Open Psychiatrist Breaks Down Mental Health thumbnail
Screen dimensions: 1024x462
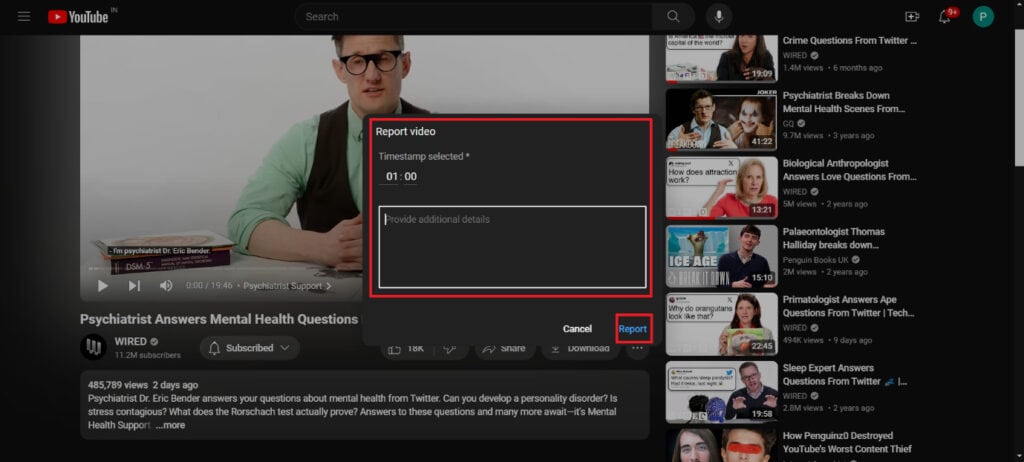(x=722, y=120)
